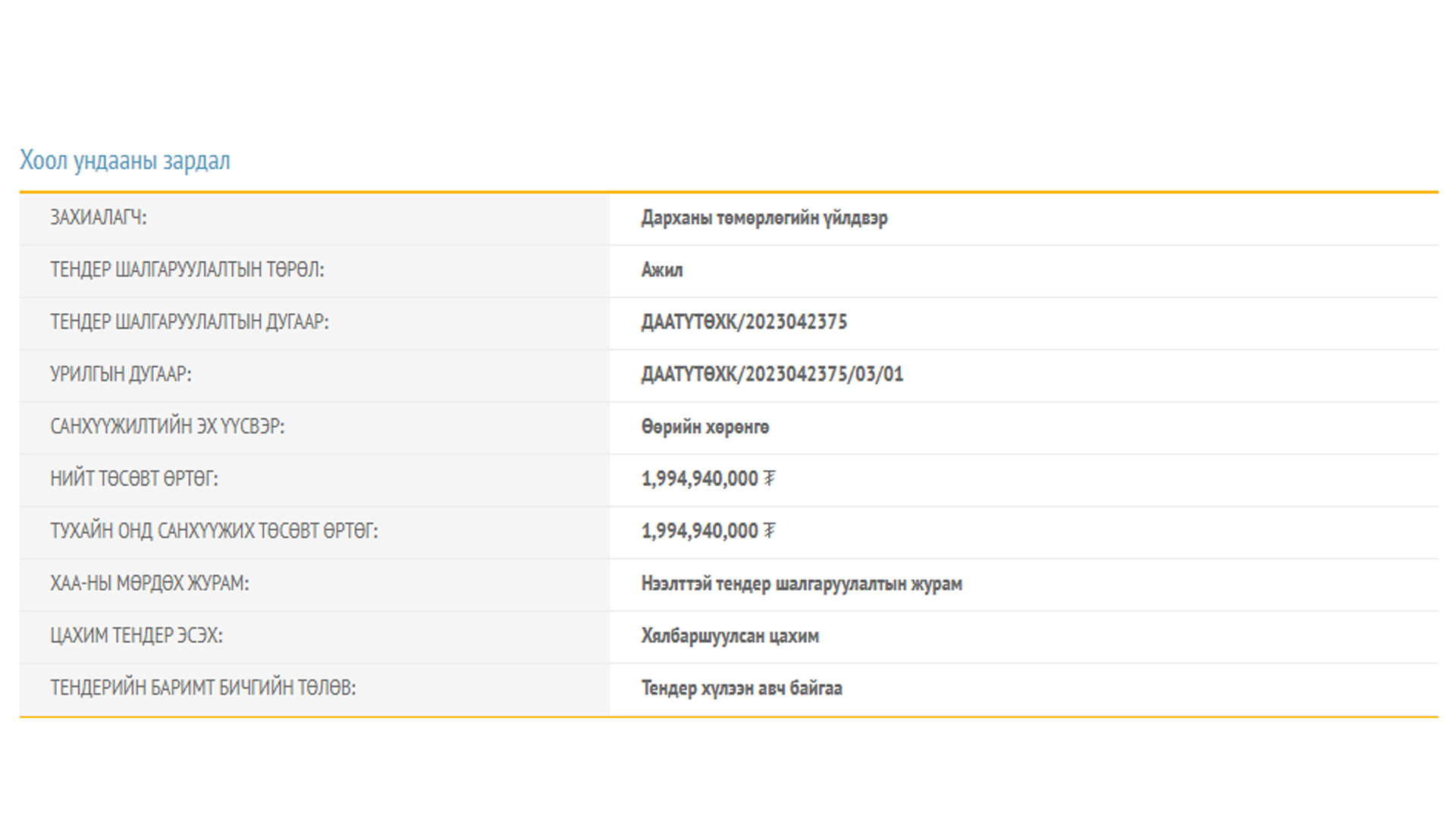The image size is (1456, 819).
Task: Click the 'Өөрийн хөрөнгө' funding source value
Action: (x=704, y=427)
